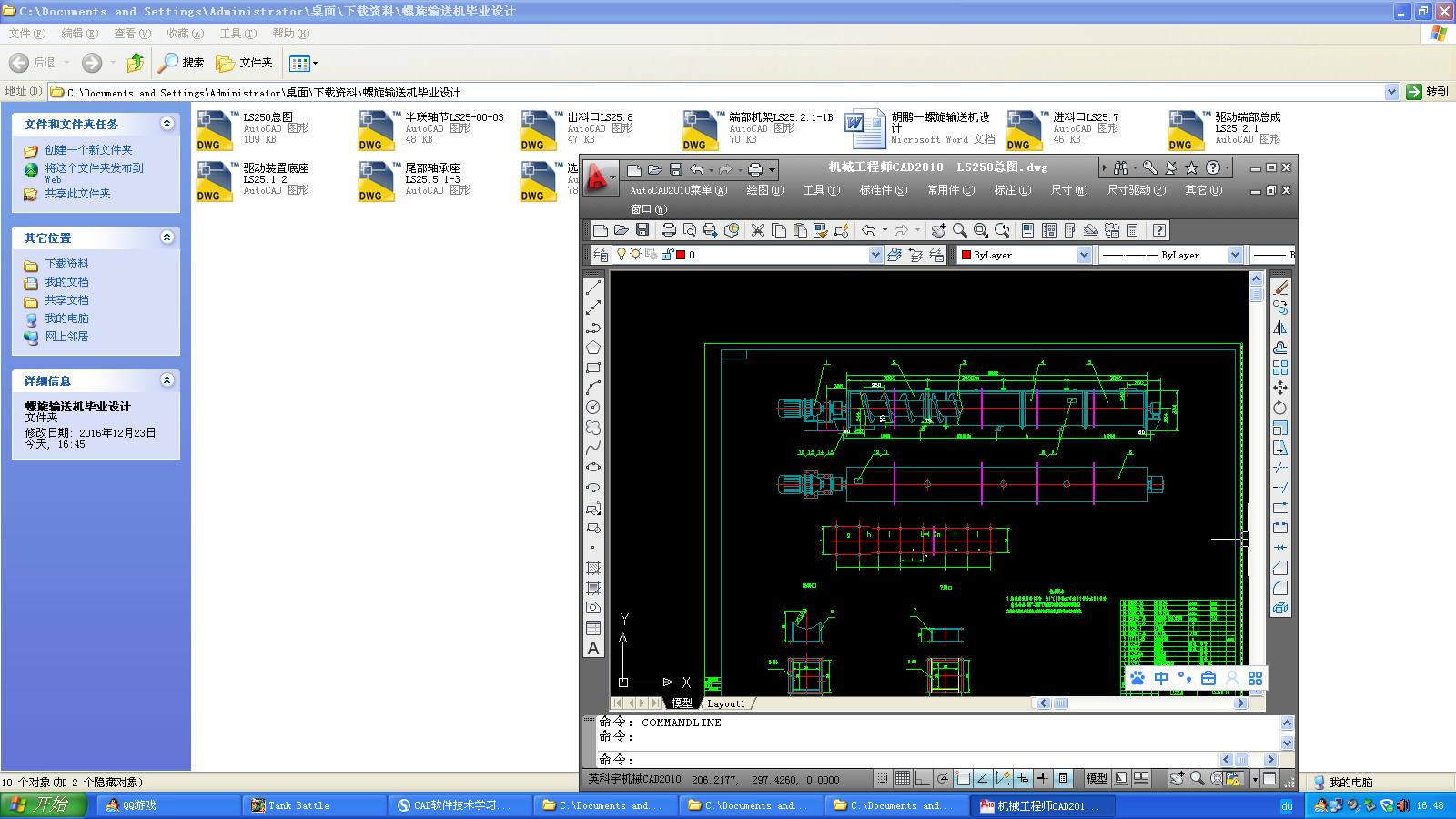Select the Erase modify tool
Viewport: 1456px width, 819px height.
tap(1280, 288)
